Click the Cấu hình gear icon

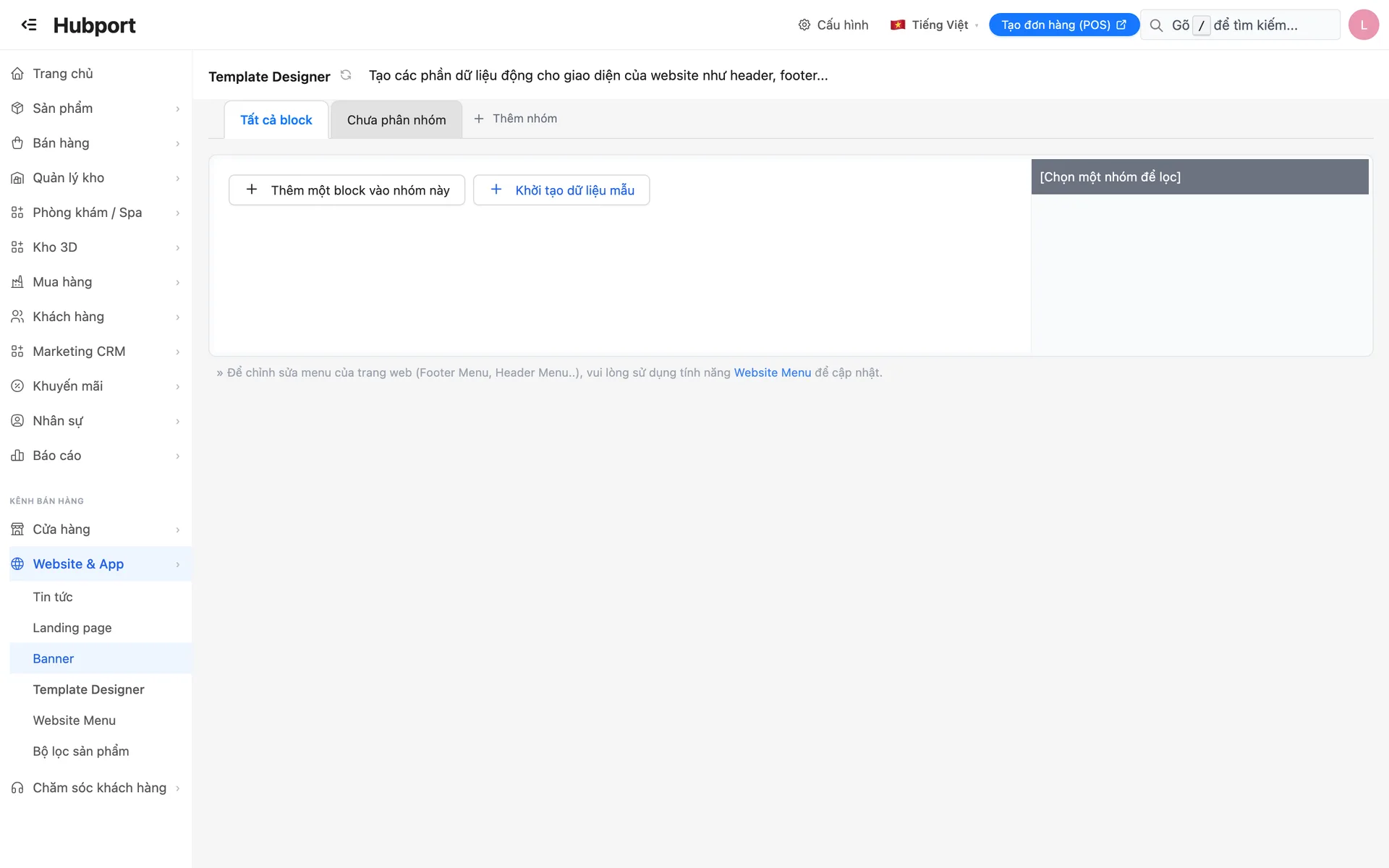804,25
